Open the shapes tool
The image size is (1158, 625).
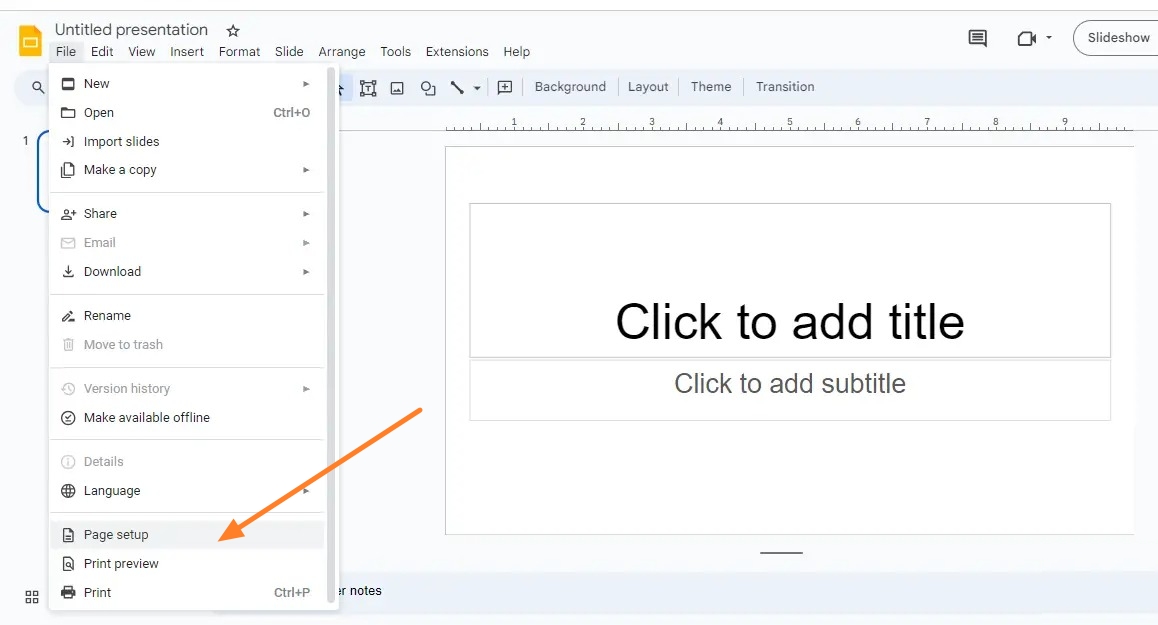click(428, 87)
